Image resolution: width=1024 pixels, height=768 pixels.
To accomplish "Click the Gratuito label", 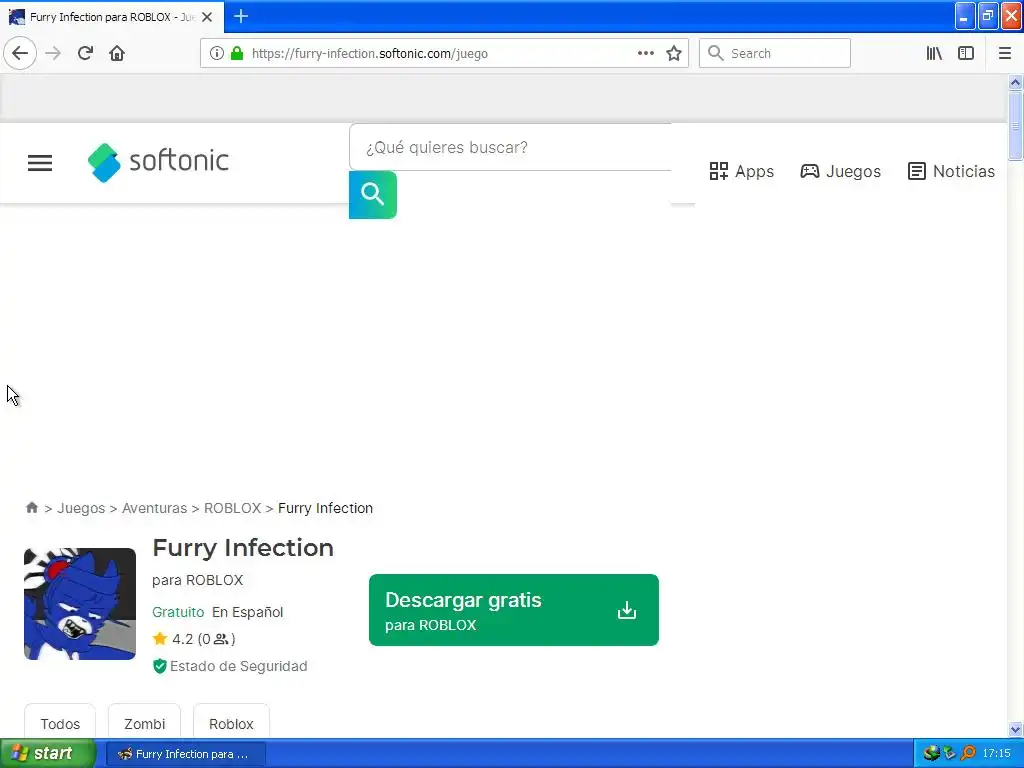I will coord(178,612).
